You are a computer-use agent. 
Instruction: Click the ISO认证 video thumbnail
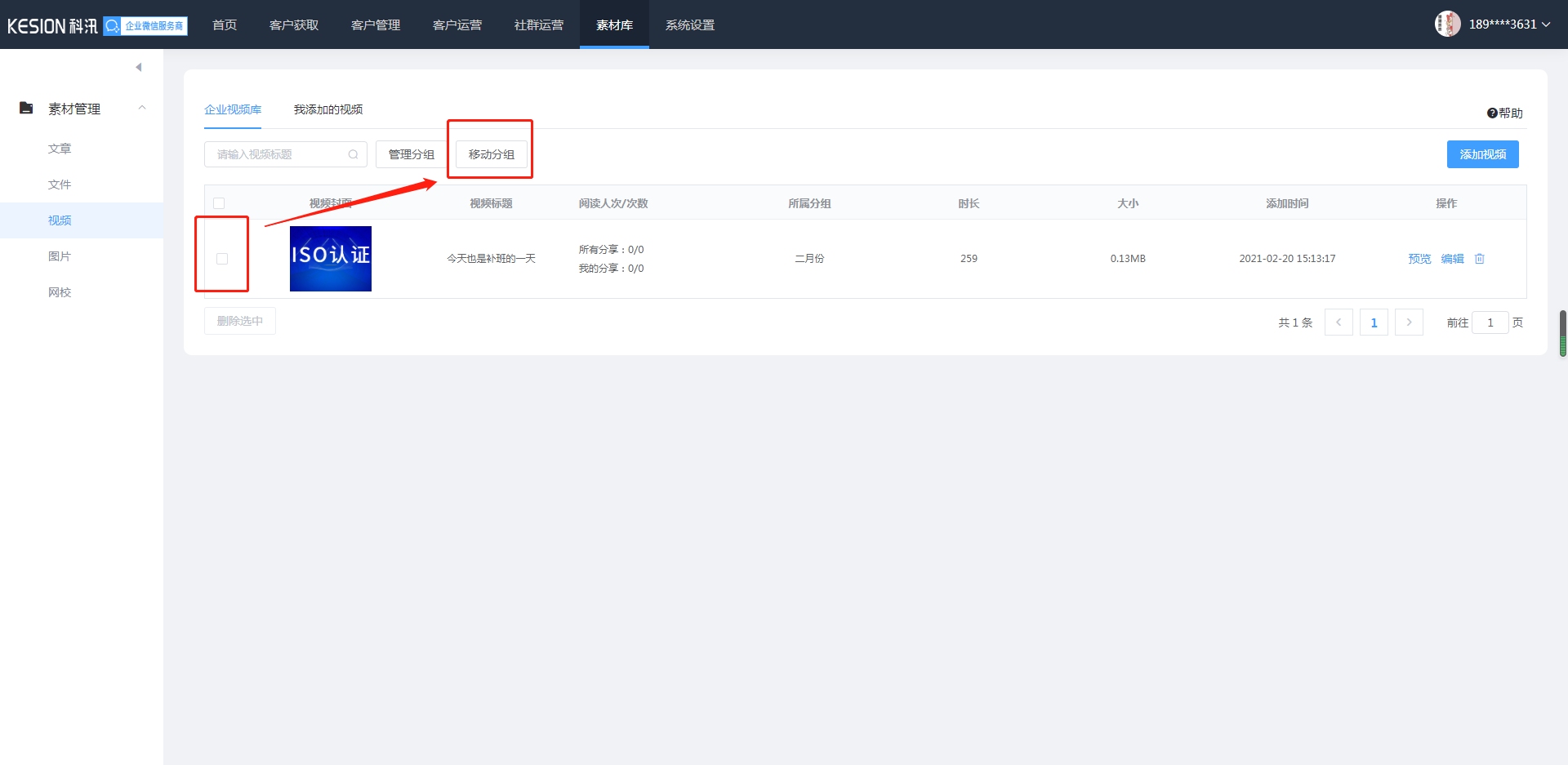pyautogui.click(x=331, y=259)
